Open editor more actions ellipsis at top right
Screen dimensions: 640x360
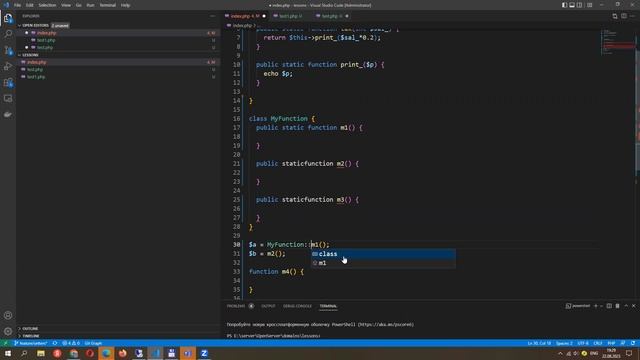click(x=633, y=16)
